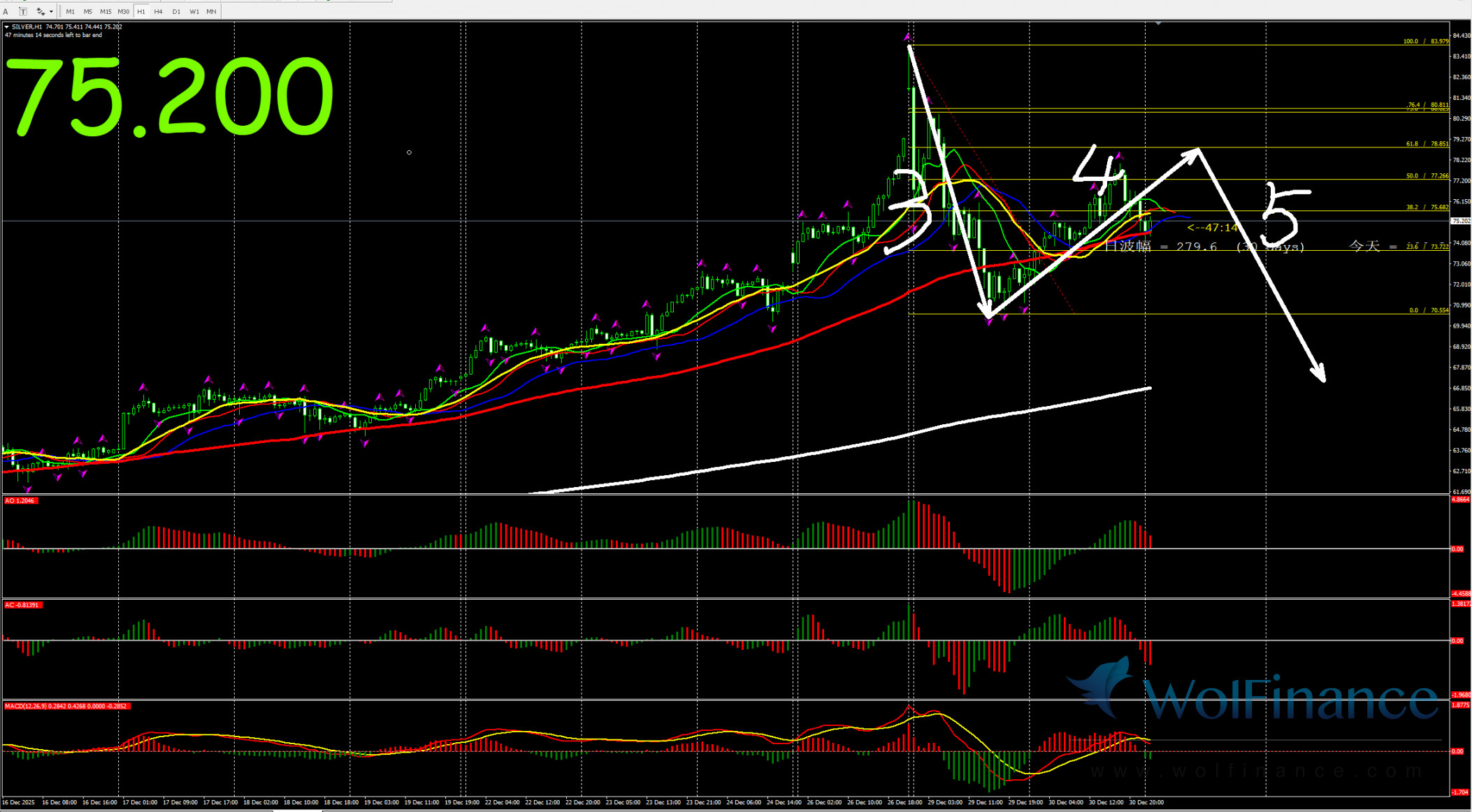
Task: Select the Text (A) drawing tool
Action: pyautogui.click(x=6, y=11)
